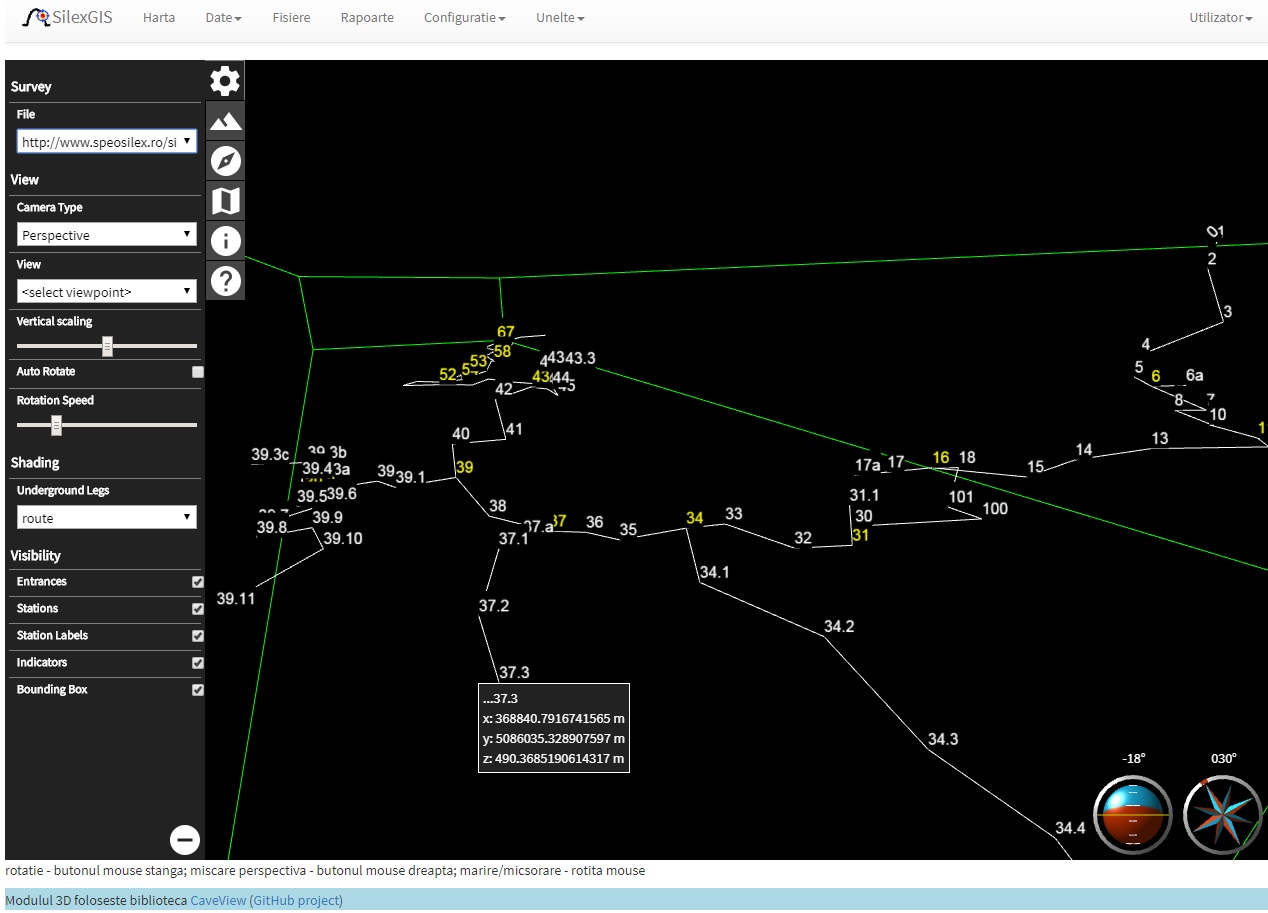Open the help question mark icon
The width and height of the screenshot is (1268, 913).
[226, 281]
